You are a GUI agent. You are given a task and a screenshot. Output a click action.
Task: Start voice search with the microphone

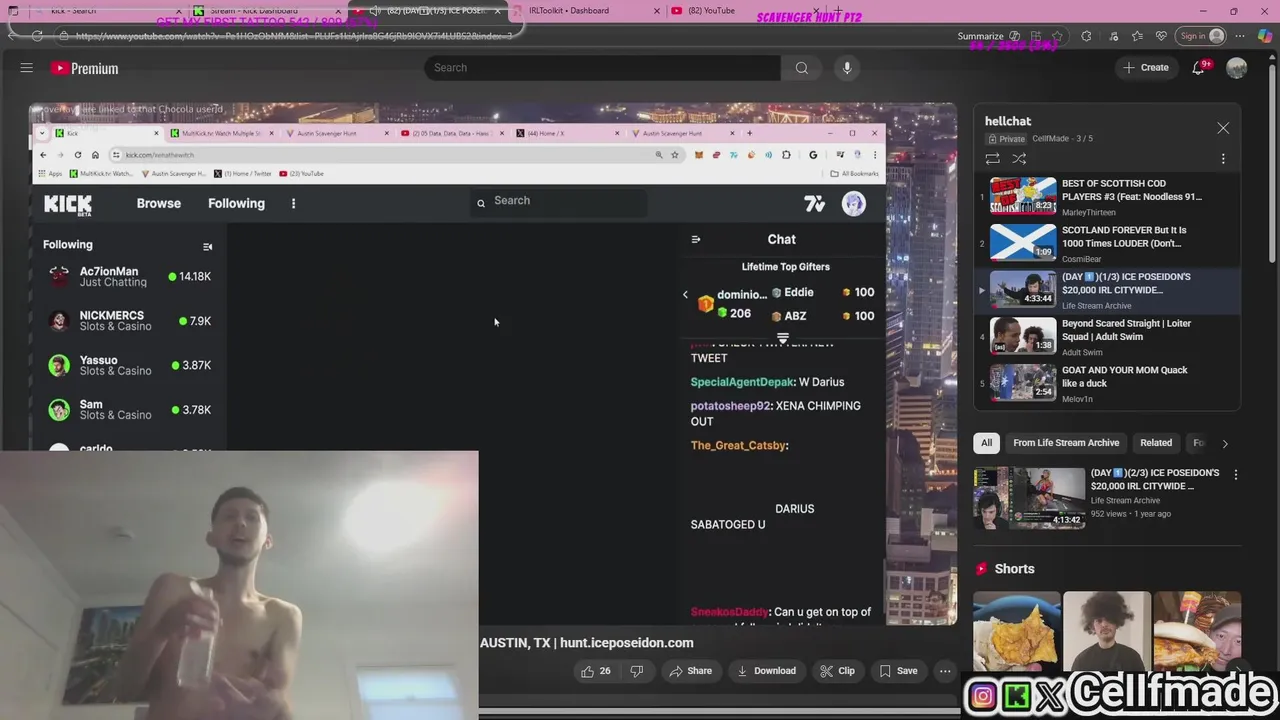(847, 68)
